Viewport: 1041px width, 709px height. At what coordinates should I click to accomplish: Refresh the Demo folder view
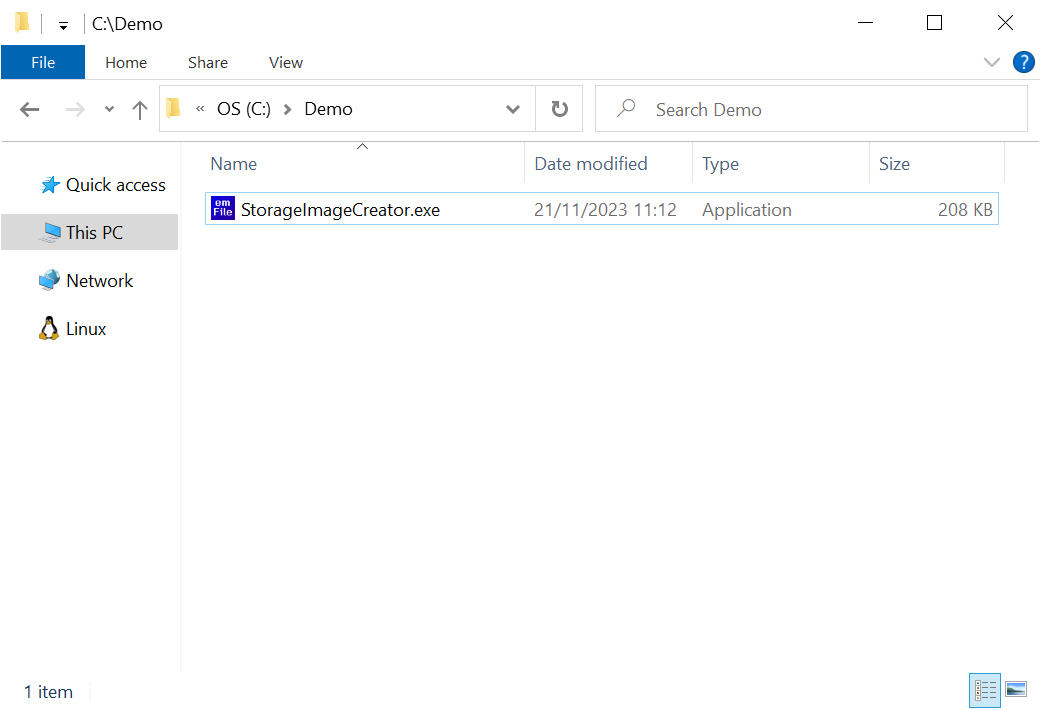tap(559, 110)
